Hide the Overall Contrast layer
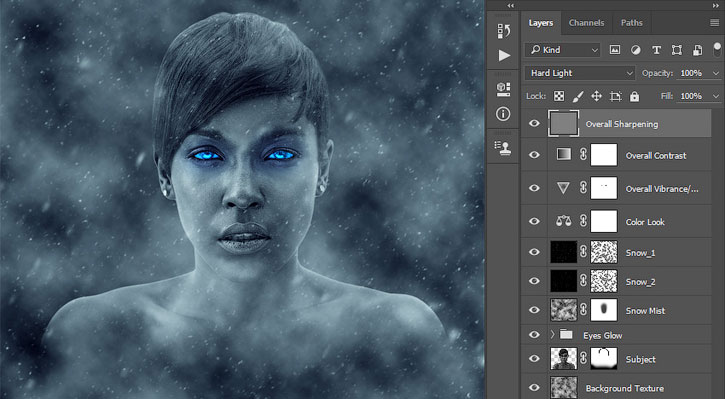 pos(534,155)
